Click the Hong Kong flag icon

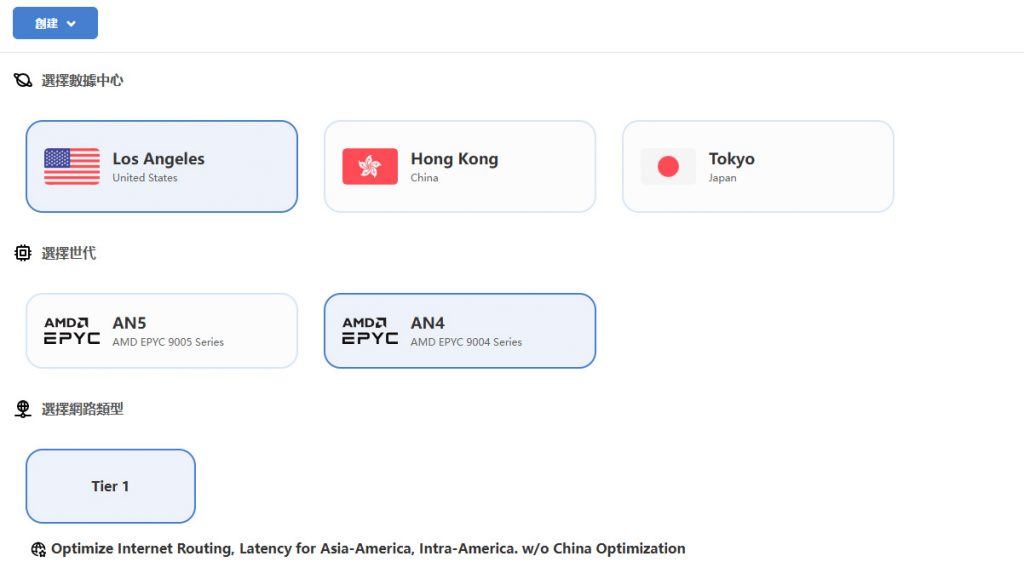pyautogui.click(x=370, y=166)
